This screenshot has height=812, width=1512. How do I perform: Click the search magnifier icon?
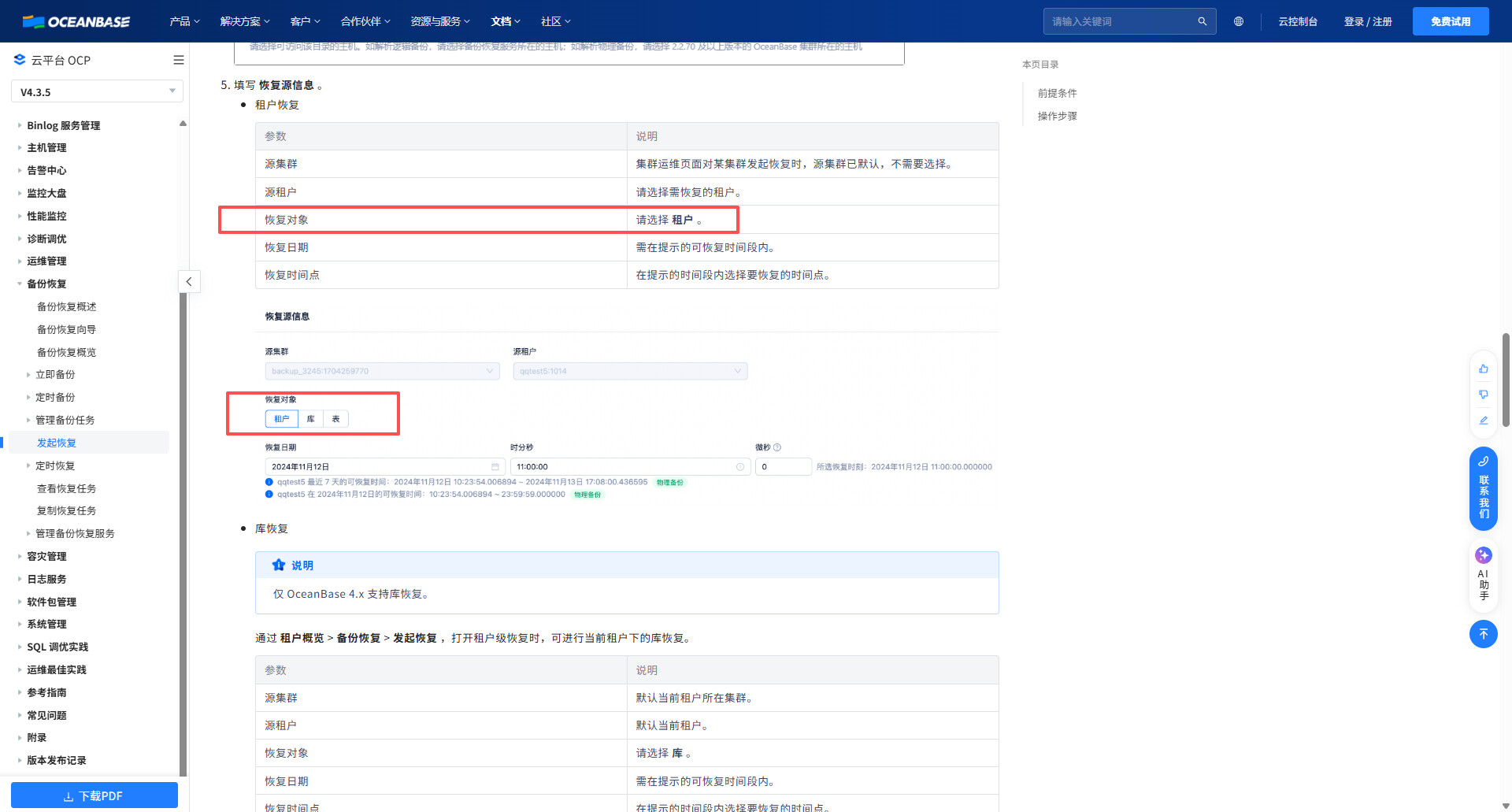[1202, 21]
